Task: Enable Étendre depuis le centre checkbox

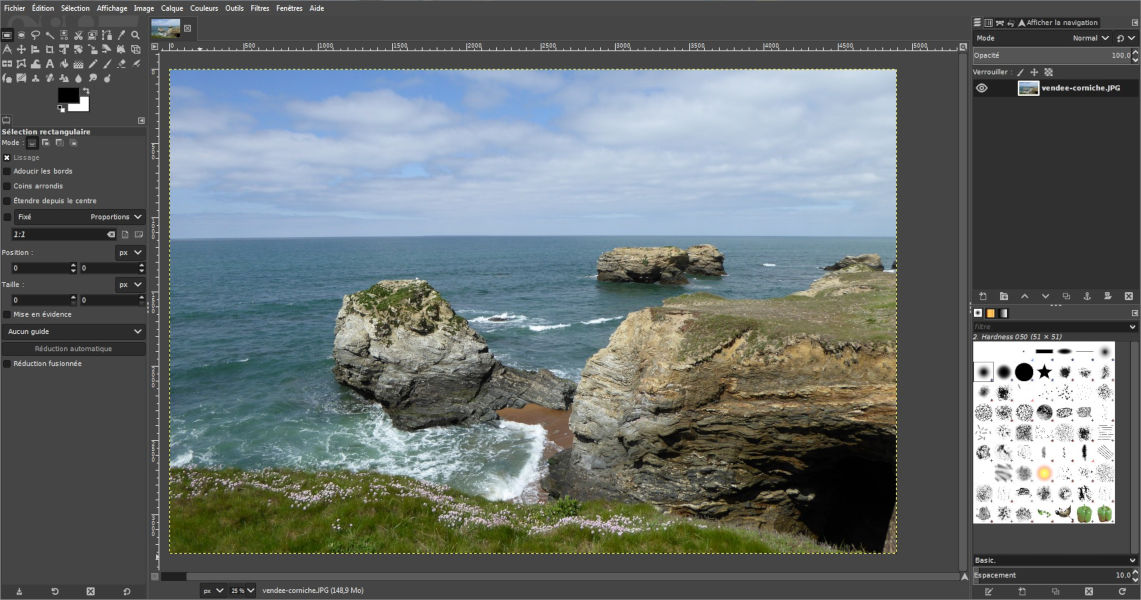Action: 7,201
